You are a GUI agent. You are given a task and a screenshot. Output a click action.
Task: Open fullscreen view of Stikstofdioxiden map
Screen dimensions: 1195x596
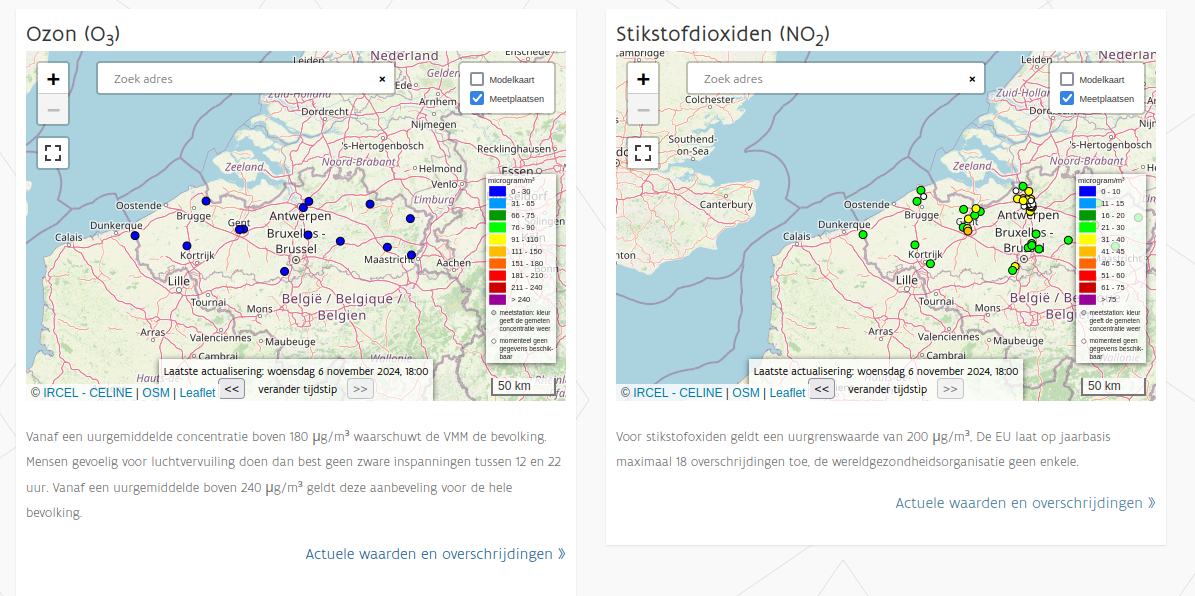[x=643, y=153]
